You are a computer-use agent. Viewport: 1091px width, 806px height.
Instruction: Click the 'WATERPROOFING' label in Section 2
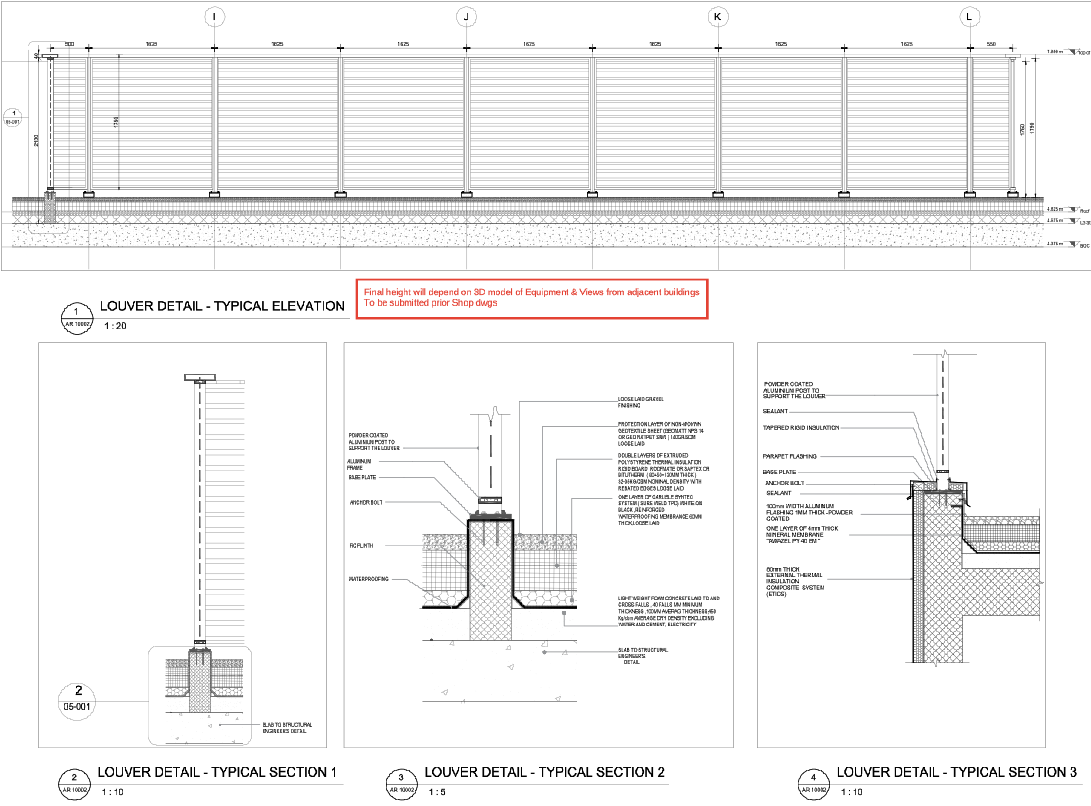[x=368, y=579]
